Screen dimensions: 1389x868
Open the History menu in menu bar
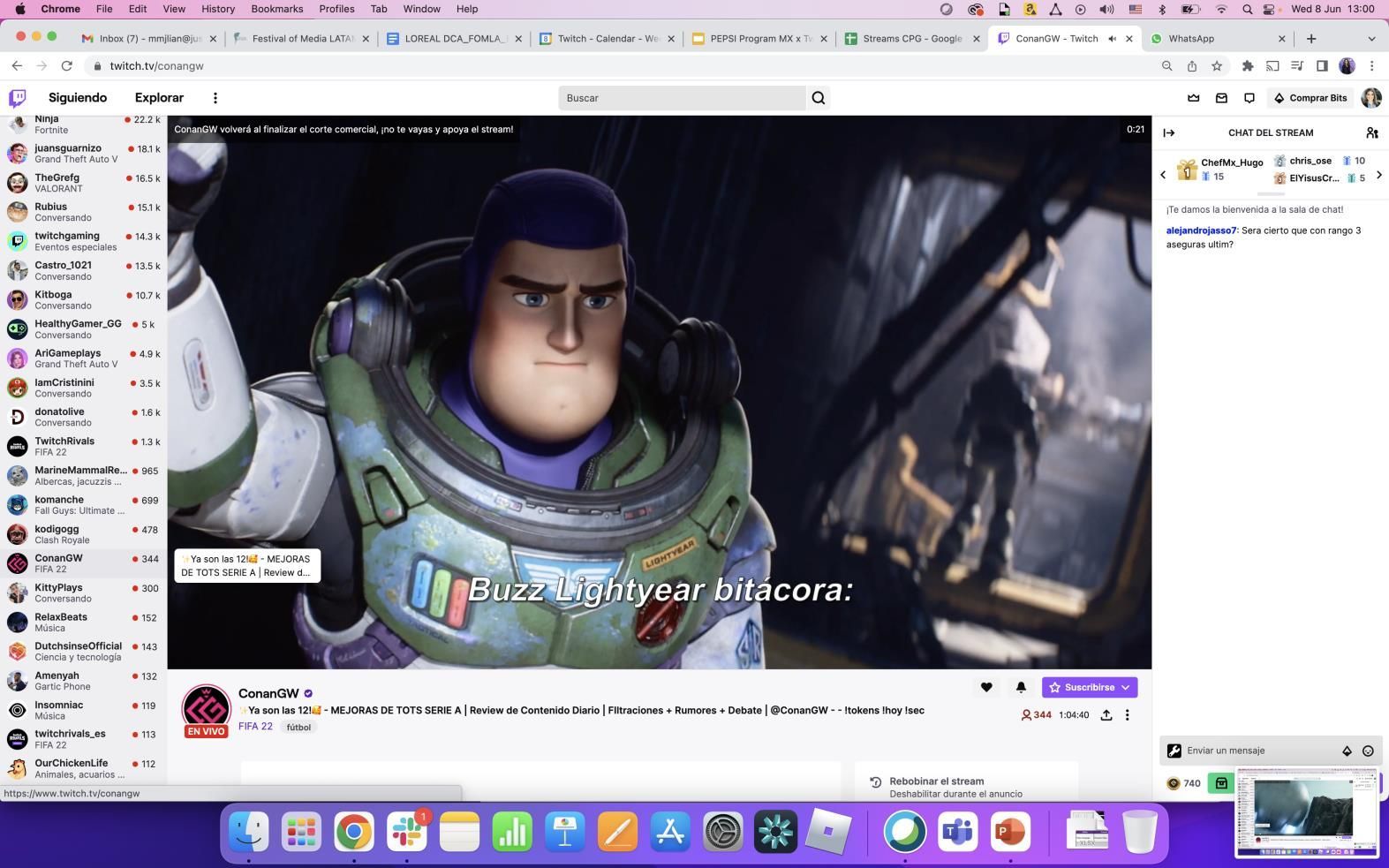coord(217,9)
